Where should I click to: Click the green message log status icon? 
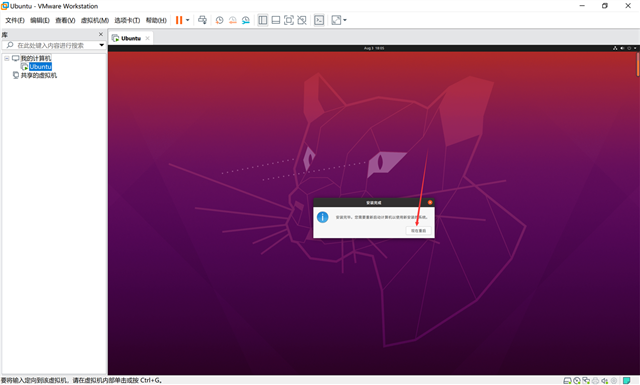point(627,381)
